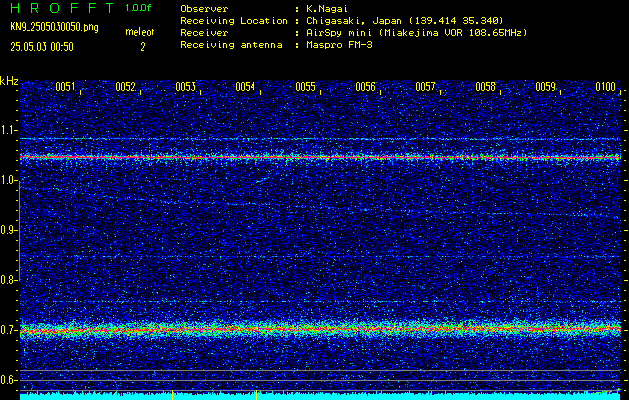The height and width of the screenshot is (400, 629).
Task: Select AirSpy mini receiver description
Action: [x=416, y=32]
